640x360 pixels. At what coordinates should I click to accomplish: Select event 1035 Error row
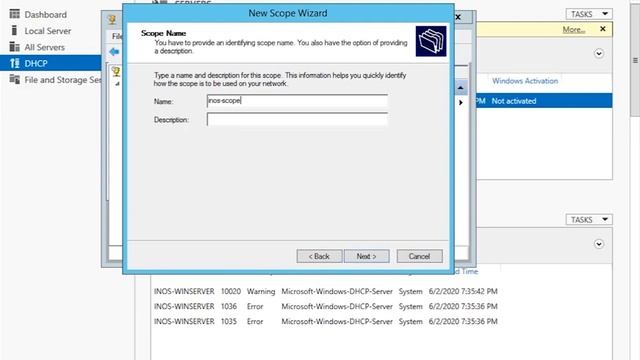click(x=325, y=322)
